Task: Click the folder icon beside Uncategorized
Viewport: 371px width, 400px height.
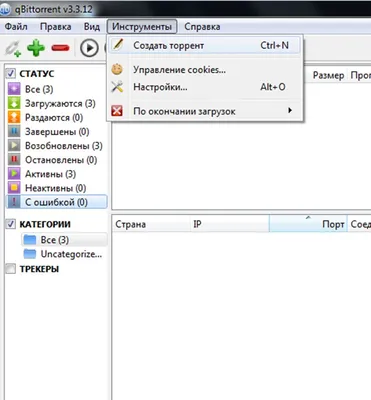Action: [x=30, y=254]
